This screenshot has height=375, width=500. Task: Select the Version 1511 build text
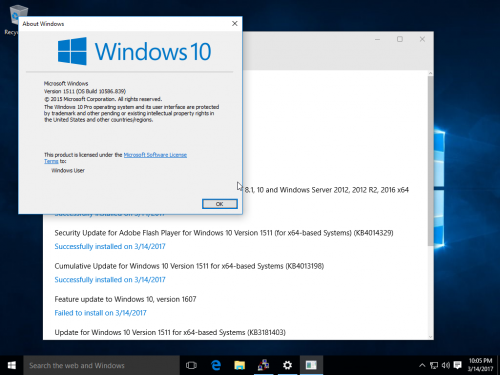[85, 91]
